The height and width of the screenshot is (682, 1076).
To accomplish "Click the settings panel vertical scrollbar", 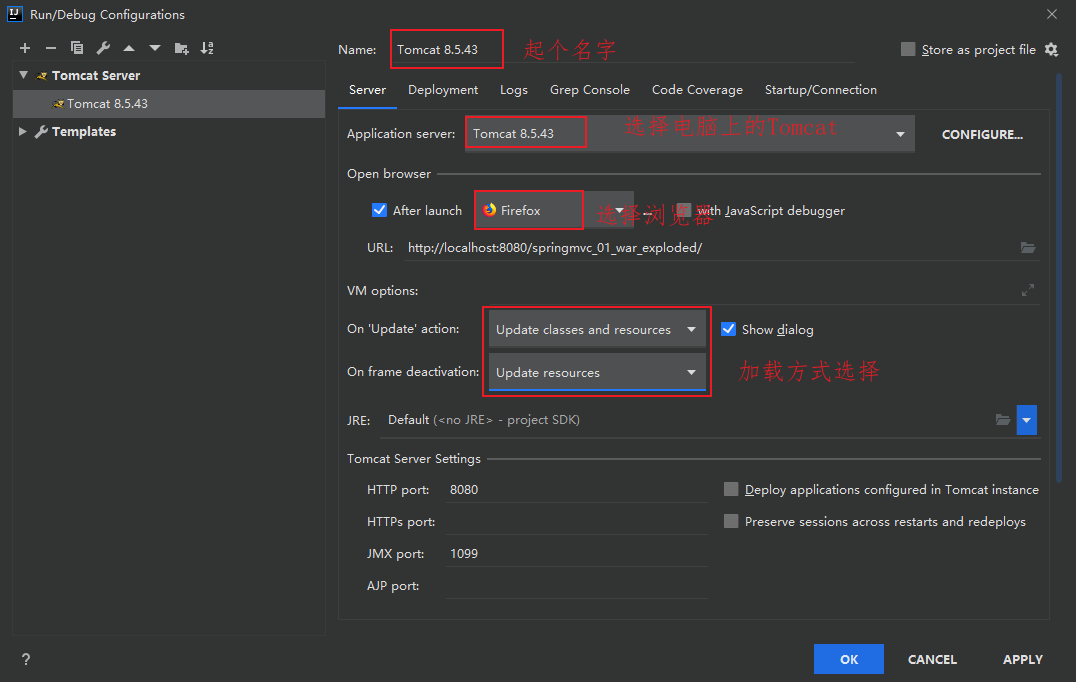I will click(1059, 278).
